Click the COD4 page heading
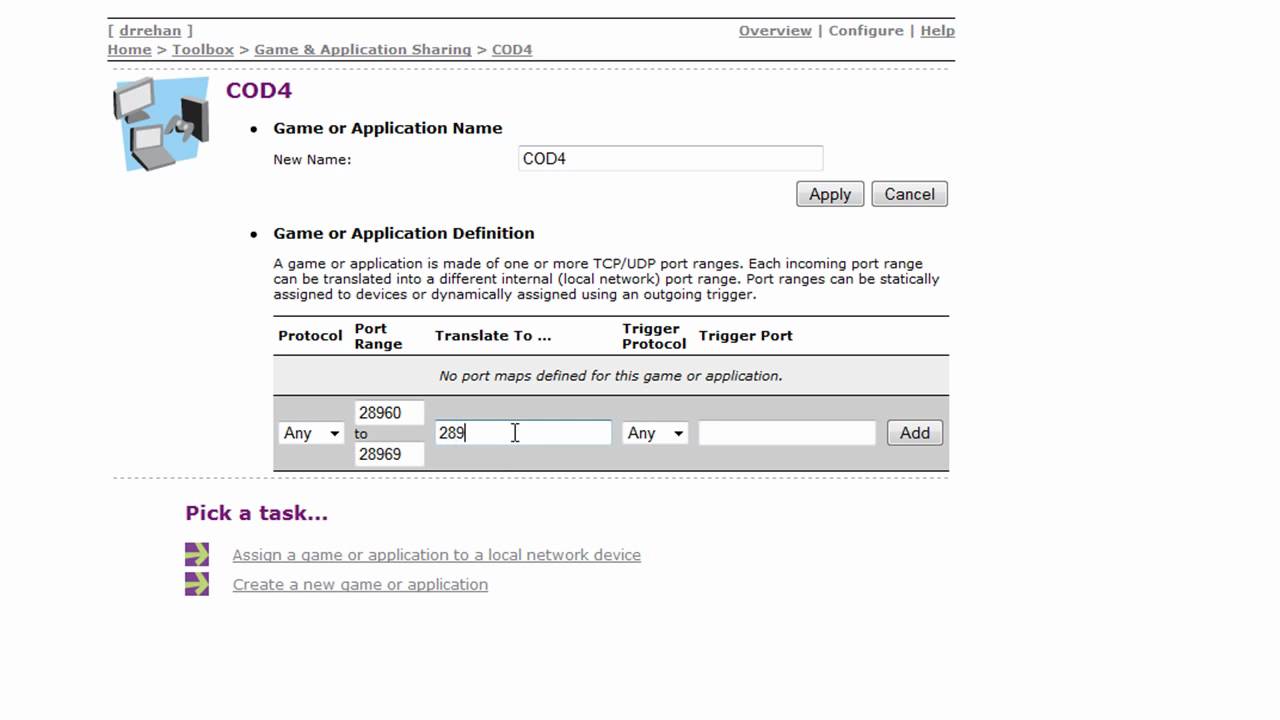The height and width of the screenshot is (720, 1280). 259,90
